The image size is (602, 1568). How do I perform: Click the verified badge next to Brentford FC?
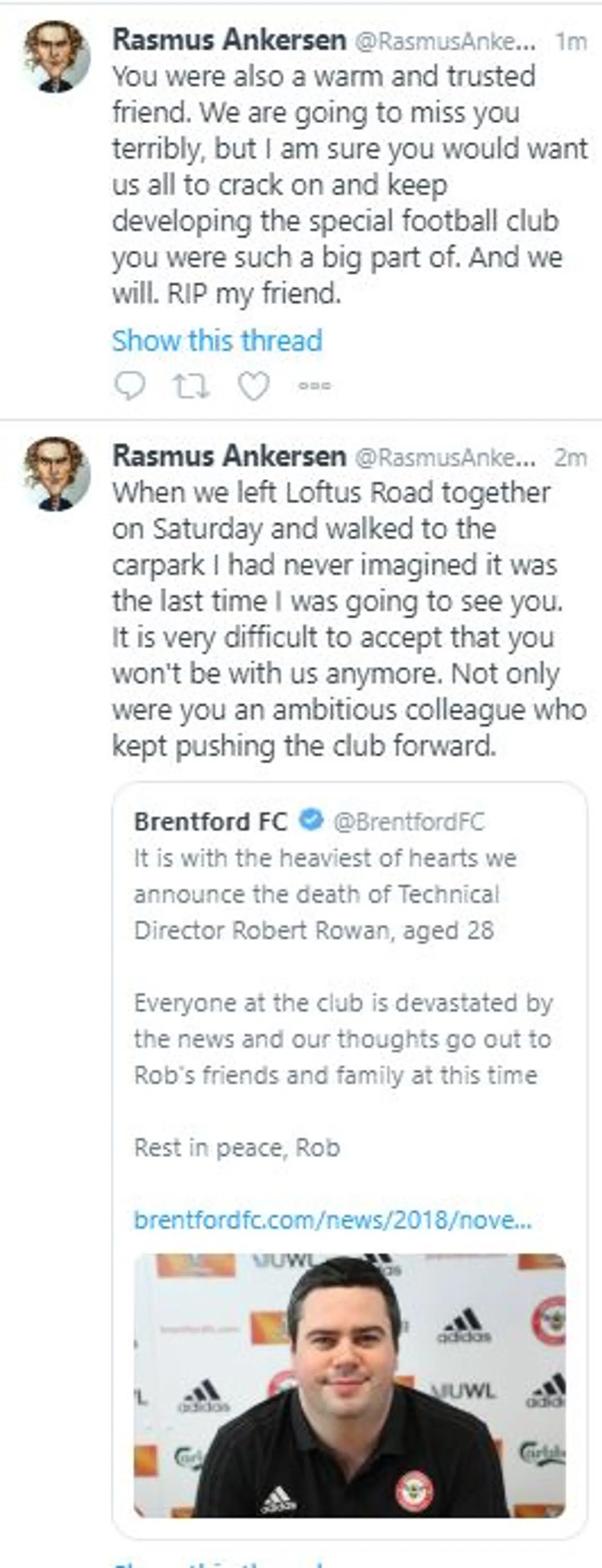click(x=311, y=821)
